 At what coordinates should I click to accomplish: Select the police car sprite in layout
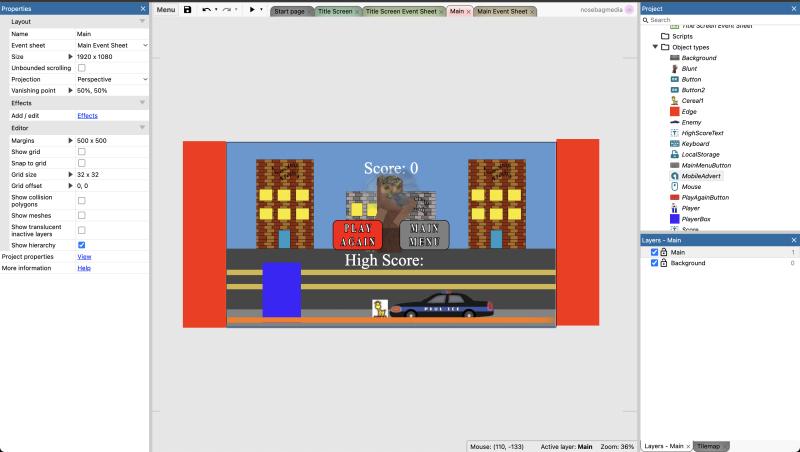[442, 305]
